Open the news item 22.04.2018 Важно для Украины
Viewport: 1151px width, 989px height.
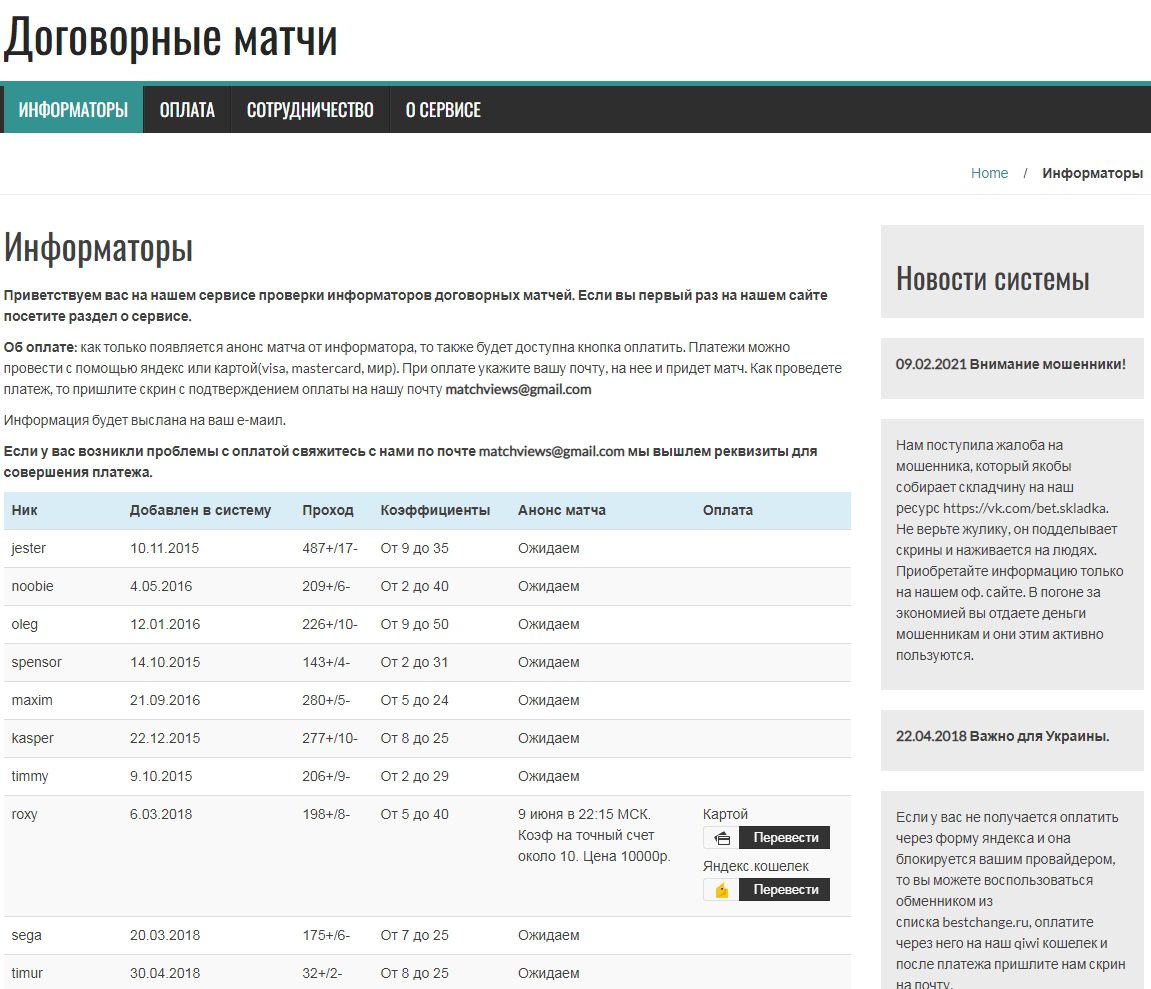[x=1002, y=737]
